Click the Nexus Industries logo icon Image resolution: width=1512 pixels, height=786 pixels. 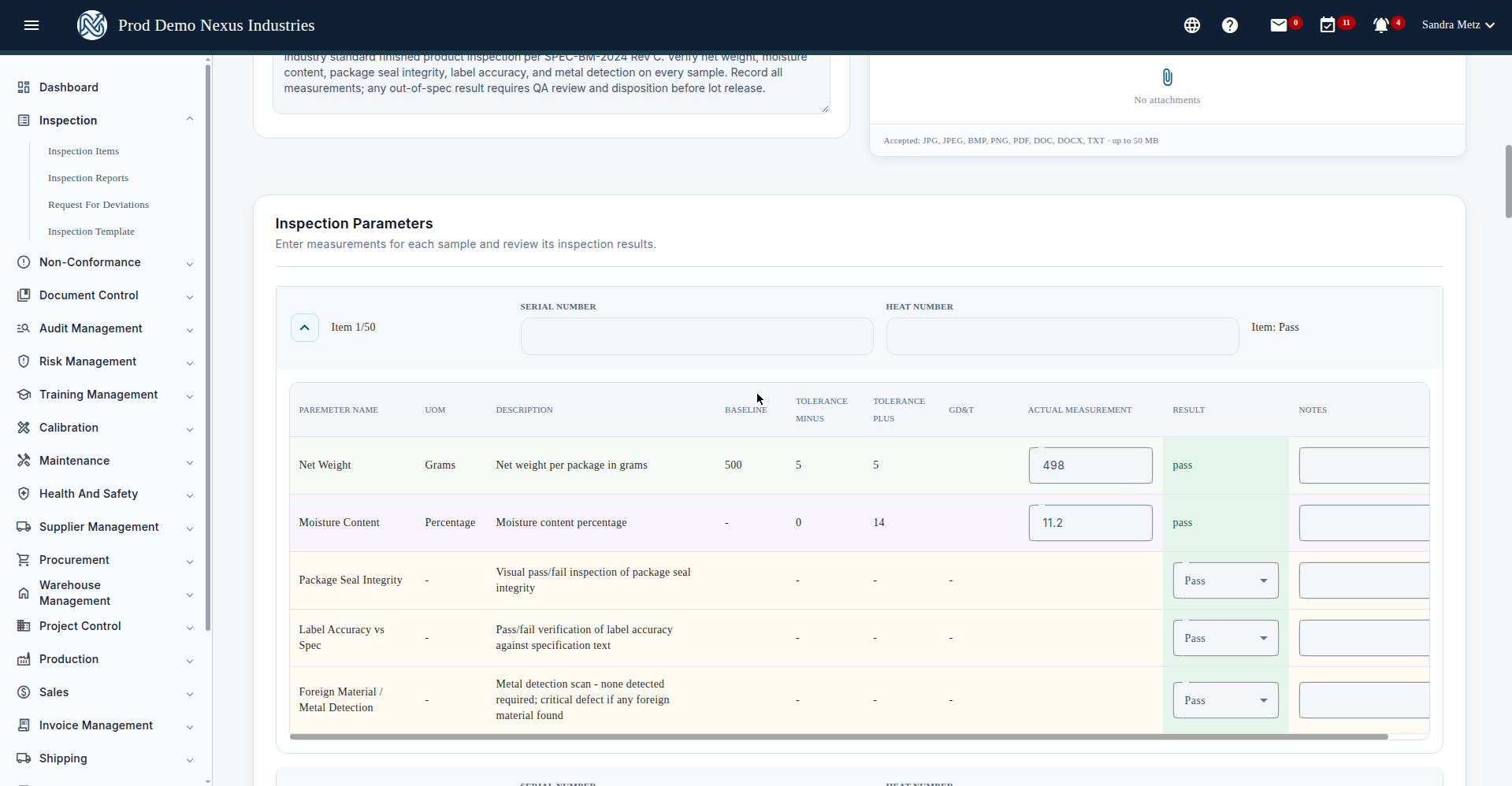(x=92, y=25)
